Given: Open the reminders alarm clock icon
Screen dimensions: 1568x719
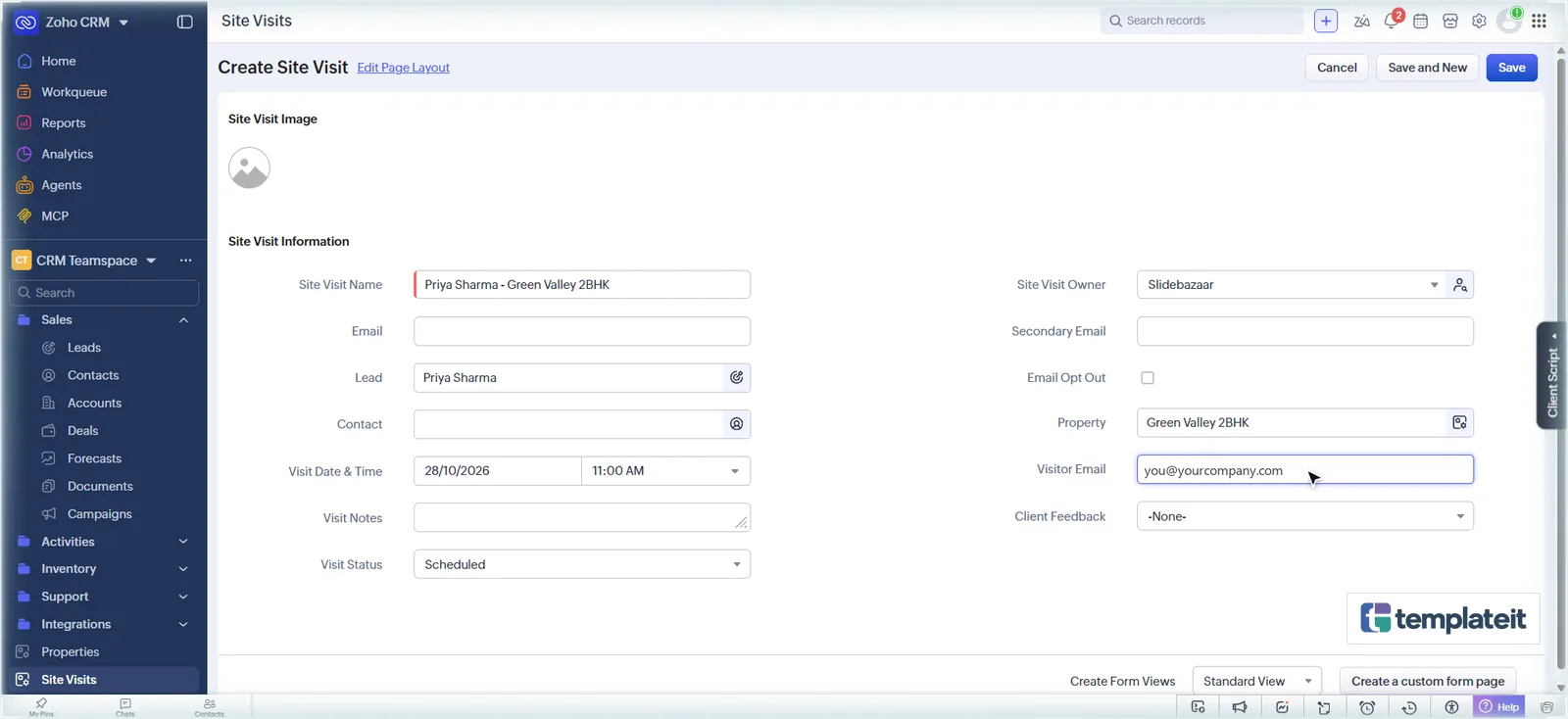Looking at the screenshot, I should [x=1367, y=707].
